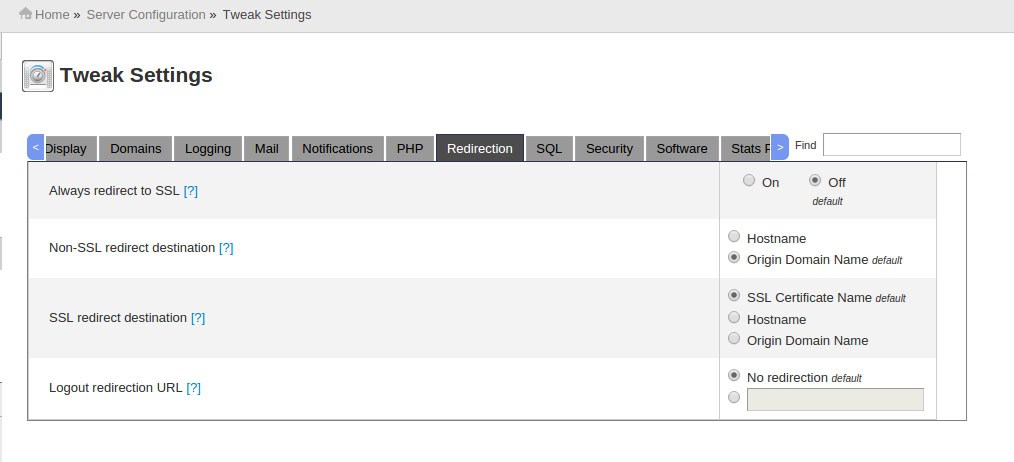Image resolution: width=1014 pixels, height=462 pixels.
Task: Open help for Non-SSL redirect destination
Action: (226, 248)
